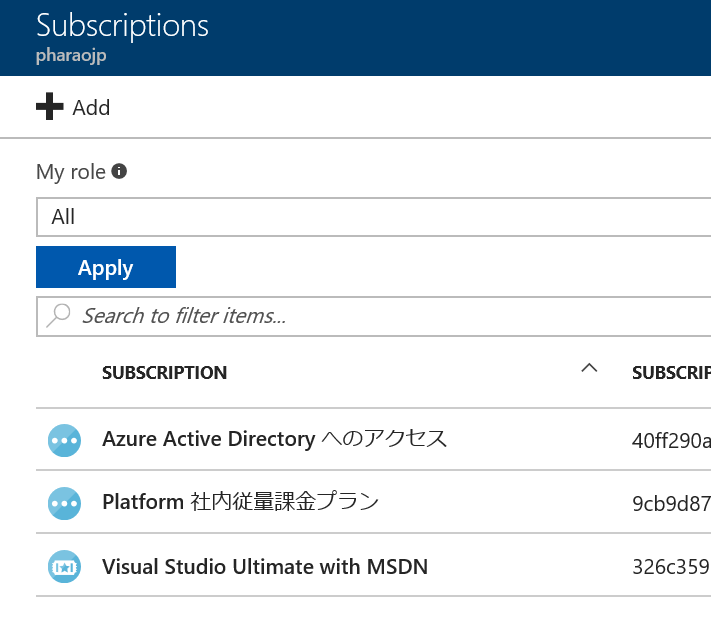Screen dimensions: 711x635
Task: Click the Azure Active Directory subscription icon
Action: coord(64,440)
